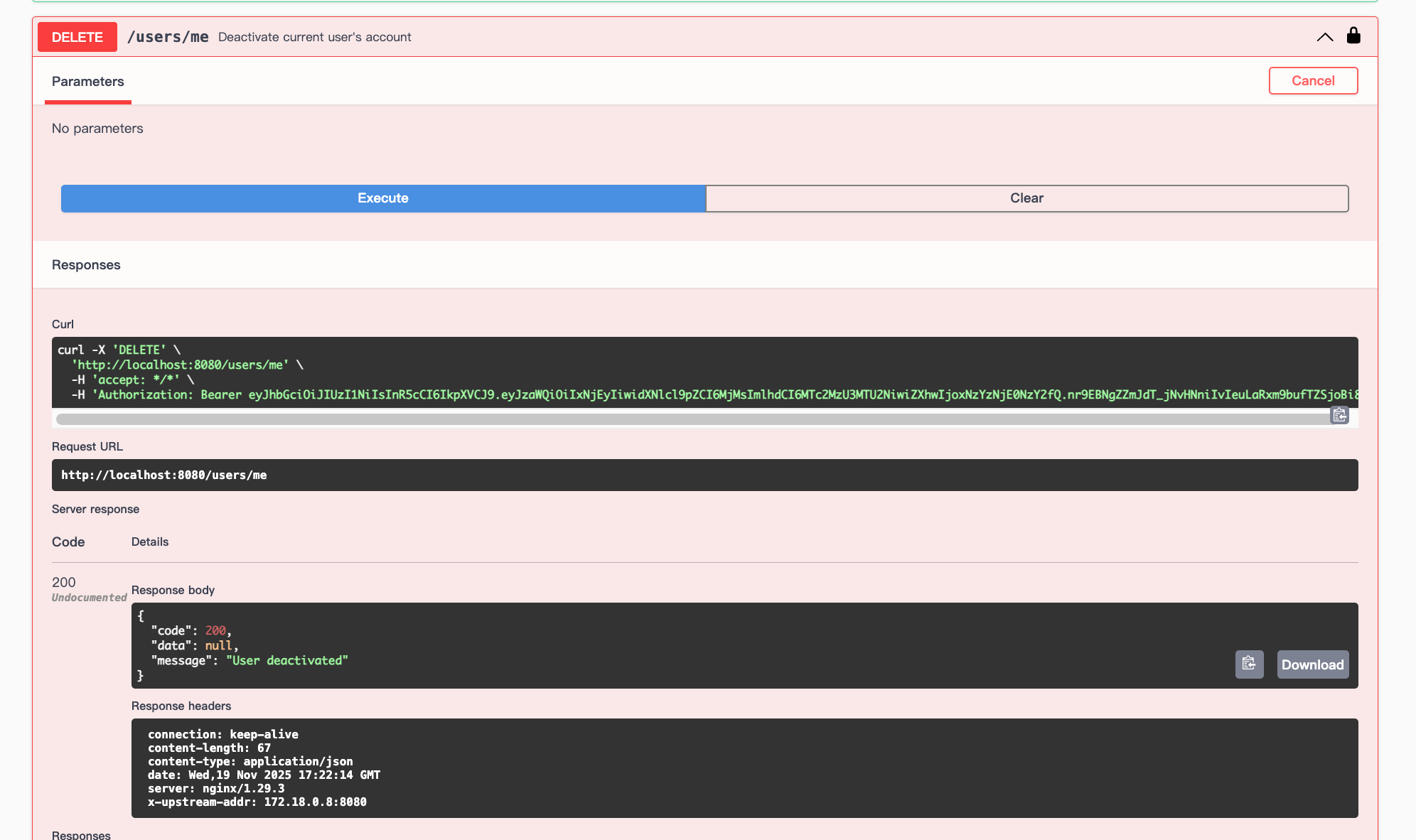Download the response body
Image resolution: width=1416 pixels, height=840 pixels.
(1312, 664)
